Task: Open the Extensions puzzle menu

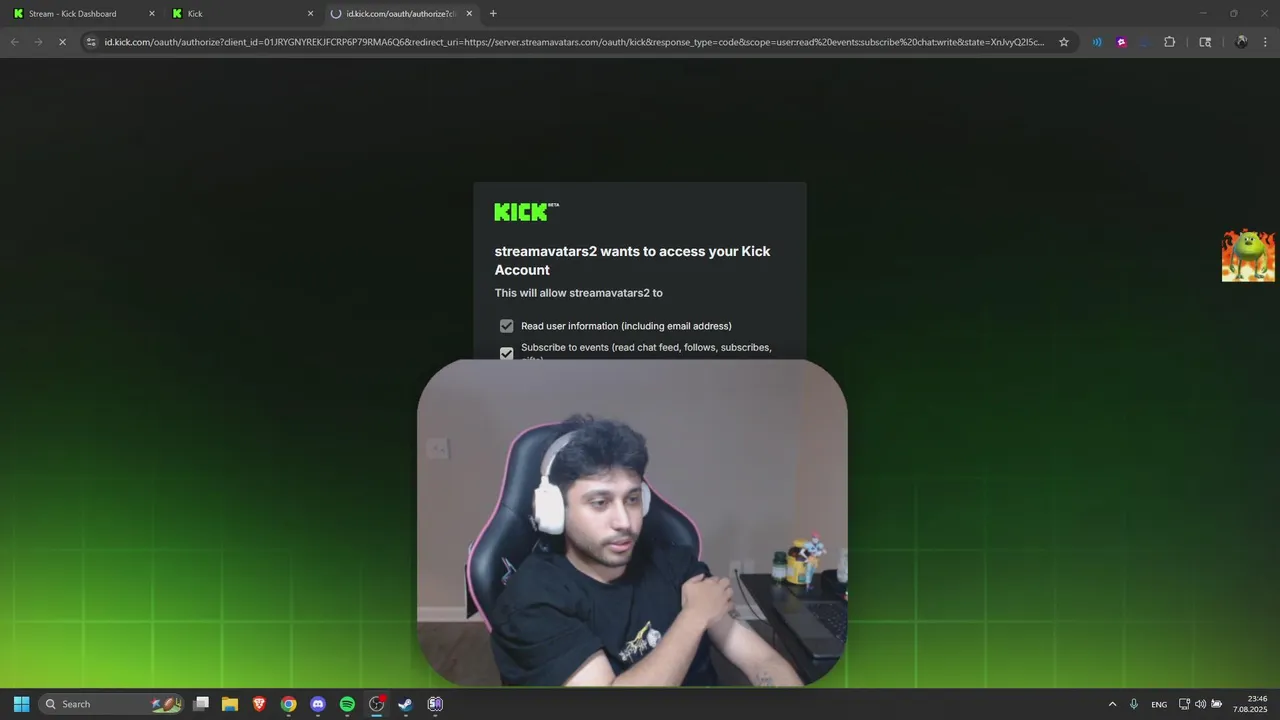Action: pyautogui.click(x=1169, y=42)
